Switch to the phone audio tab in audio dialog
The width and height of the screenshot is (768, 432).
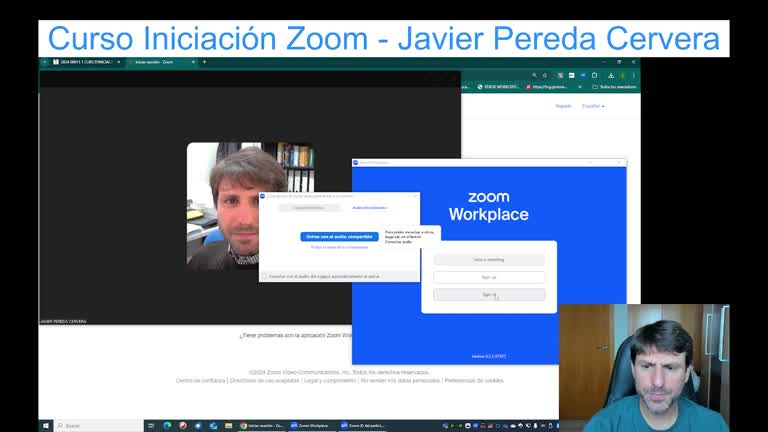tap(309, 208)
